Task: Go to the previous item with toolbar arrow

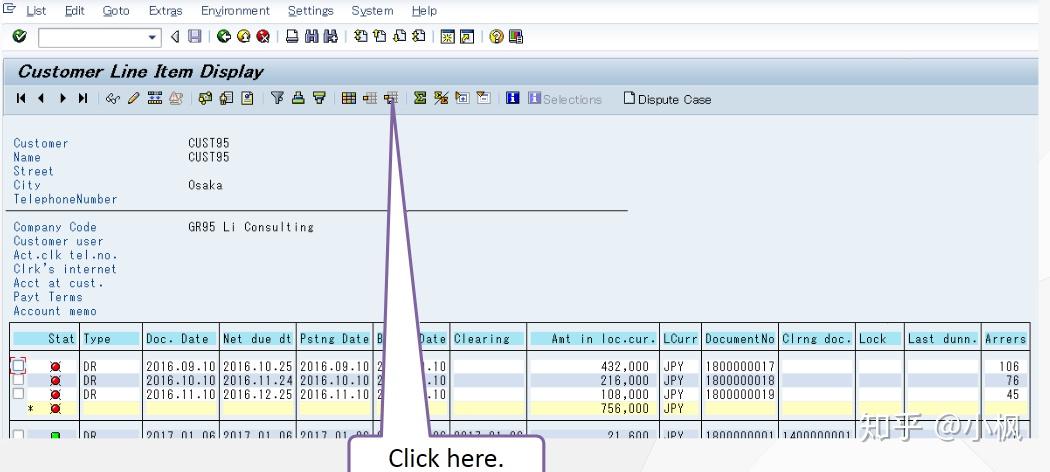Action: 42,98
